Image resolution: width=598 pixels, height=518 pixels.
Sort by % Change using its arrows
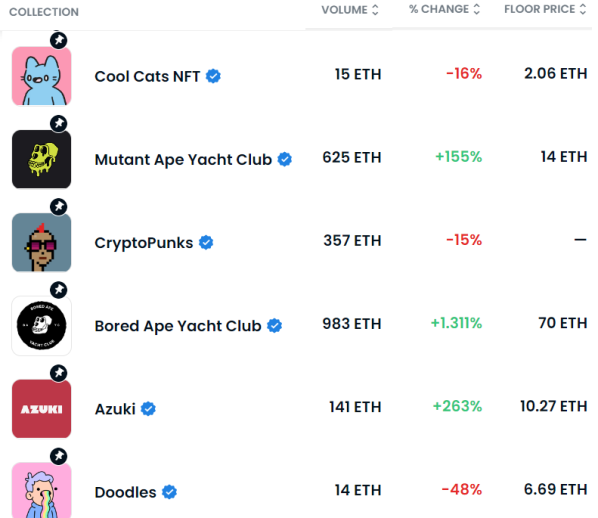pos(477,9)
